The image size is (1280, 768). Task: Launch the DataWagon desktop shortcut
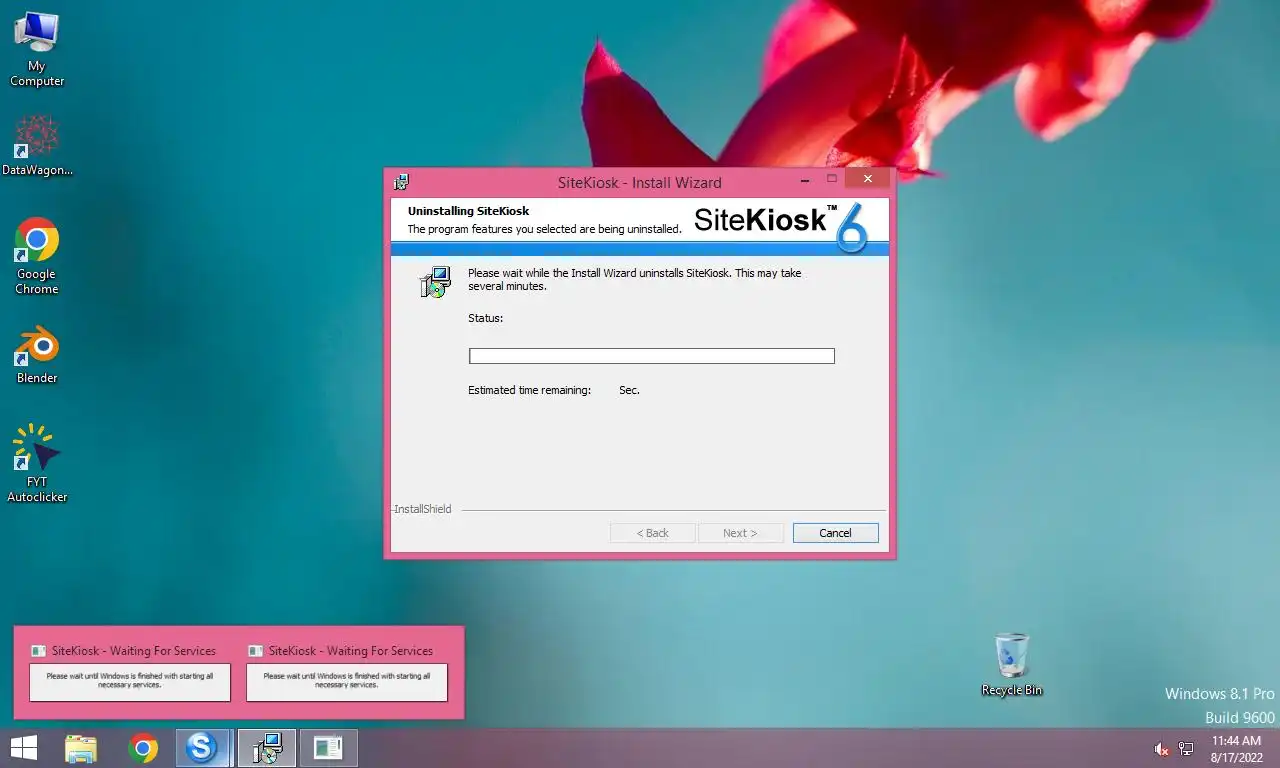[37, 146]
